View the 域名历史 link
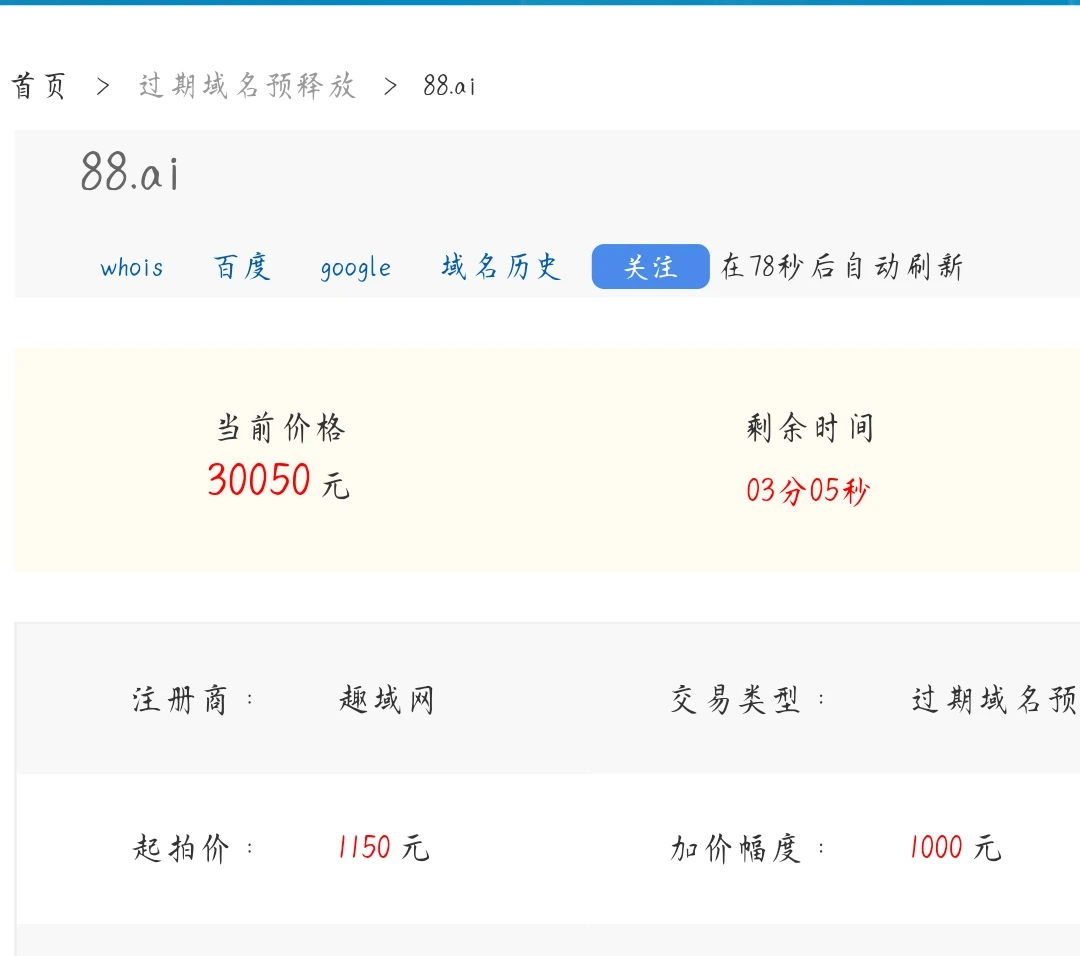The height and width of the screenshot is (956, 1080). [501, 268]
